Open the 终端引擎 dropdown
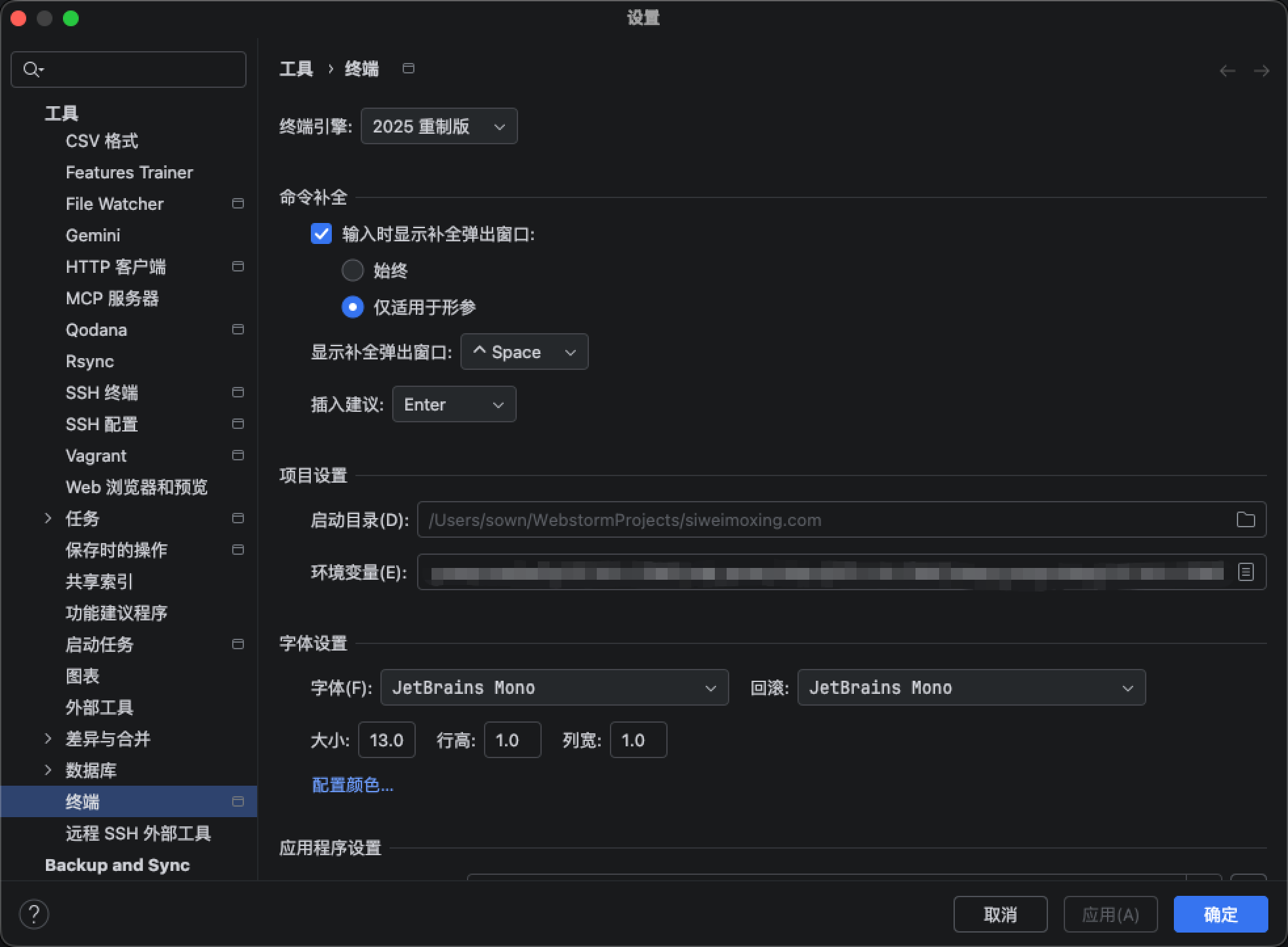This screenshot has height=947, width=1288. click(x=439, y=127)
